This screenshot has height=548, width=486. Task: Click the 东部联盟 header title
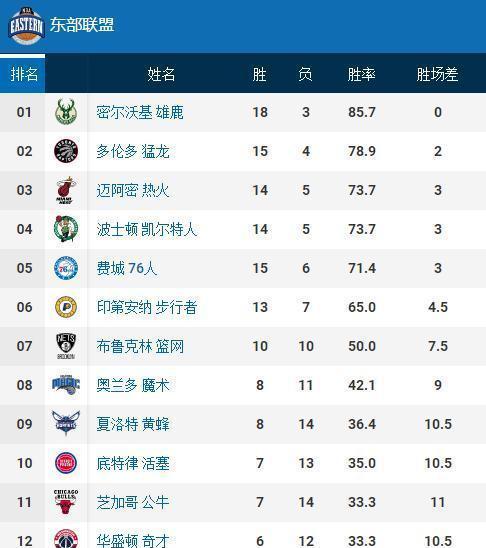click(x=82, y=25)
